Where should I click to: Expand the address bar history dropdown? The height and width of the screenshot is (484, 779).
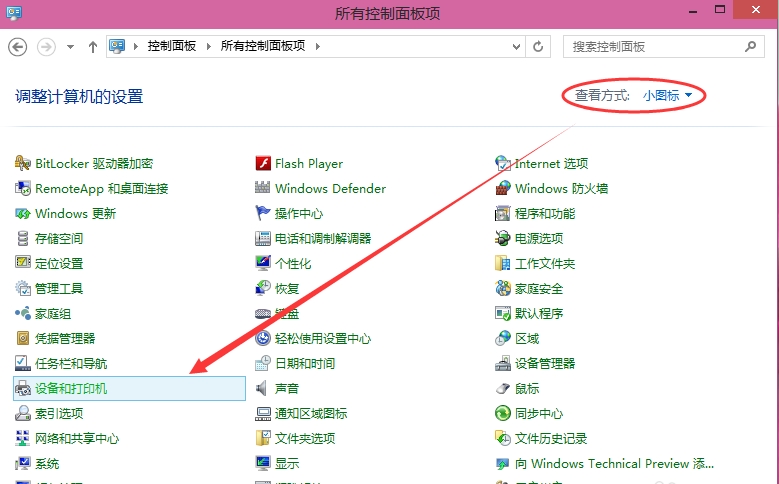pyautogui.click(x=516, y=47)
